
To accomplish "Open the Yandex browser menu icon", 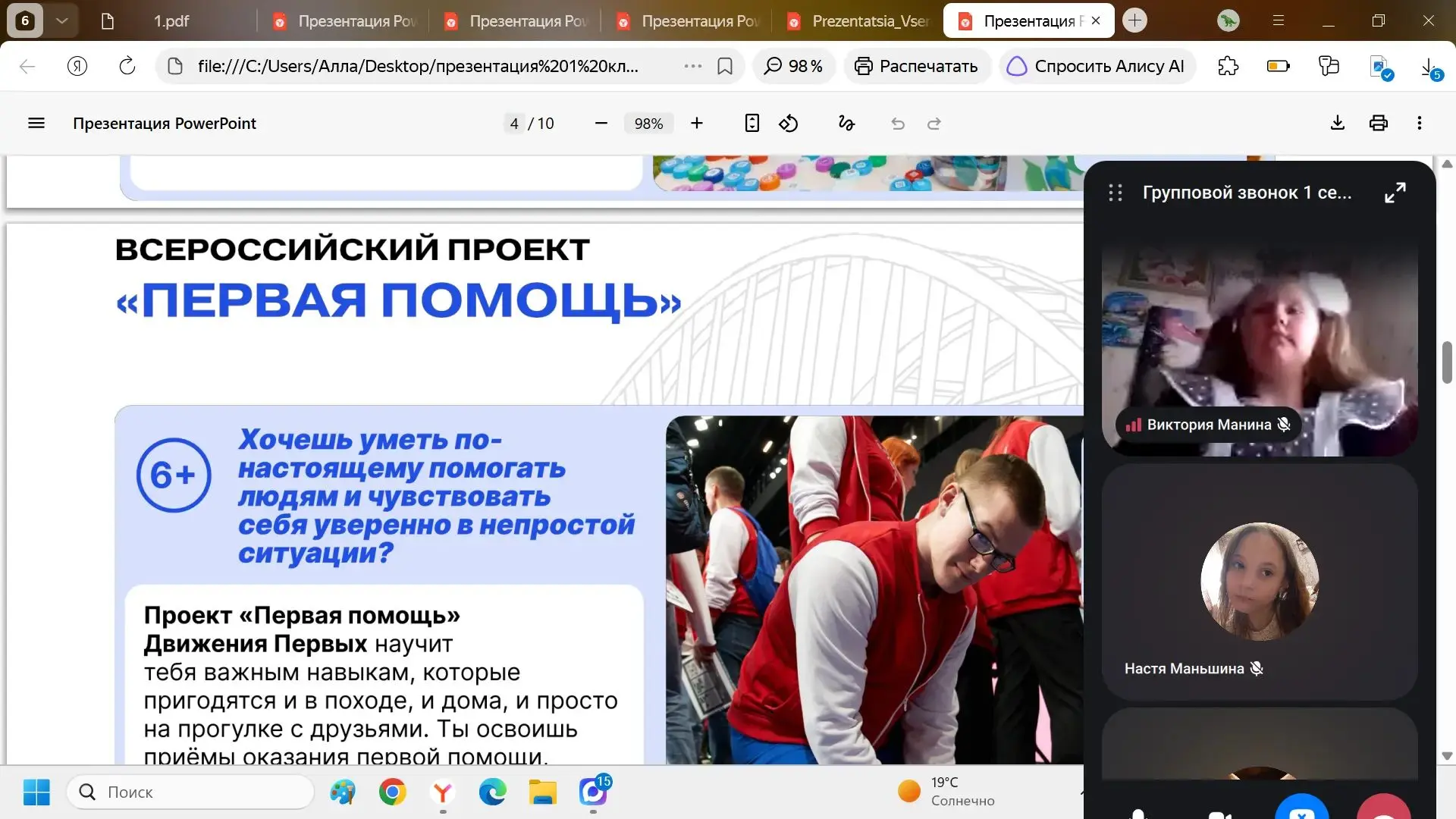I will click(1279, 20).
